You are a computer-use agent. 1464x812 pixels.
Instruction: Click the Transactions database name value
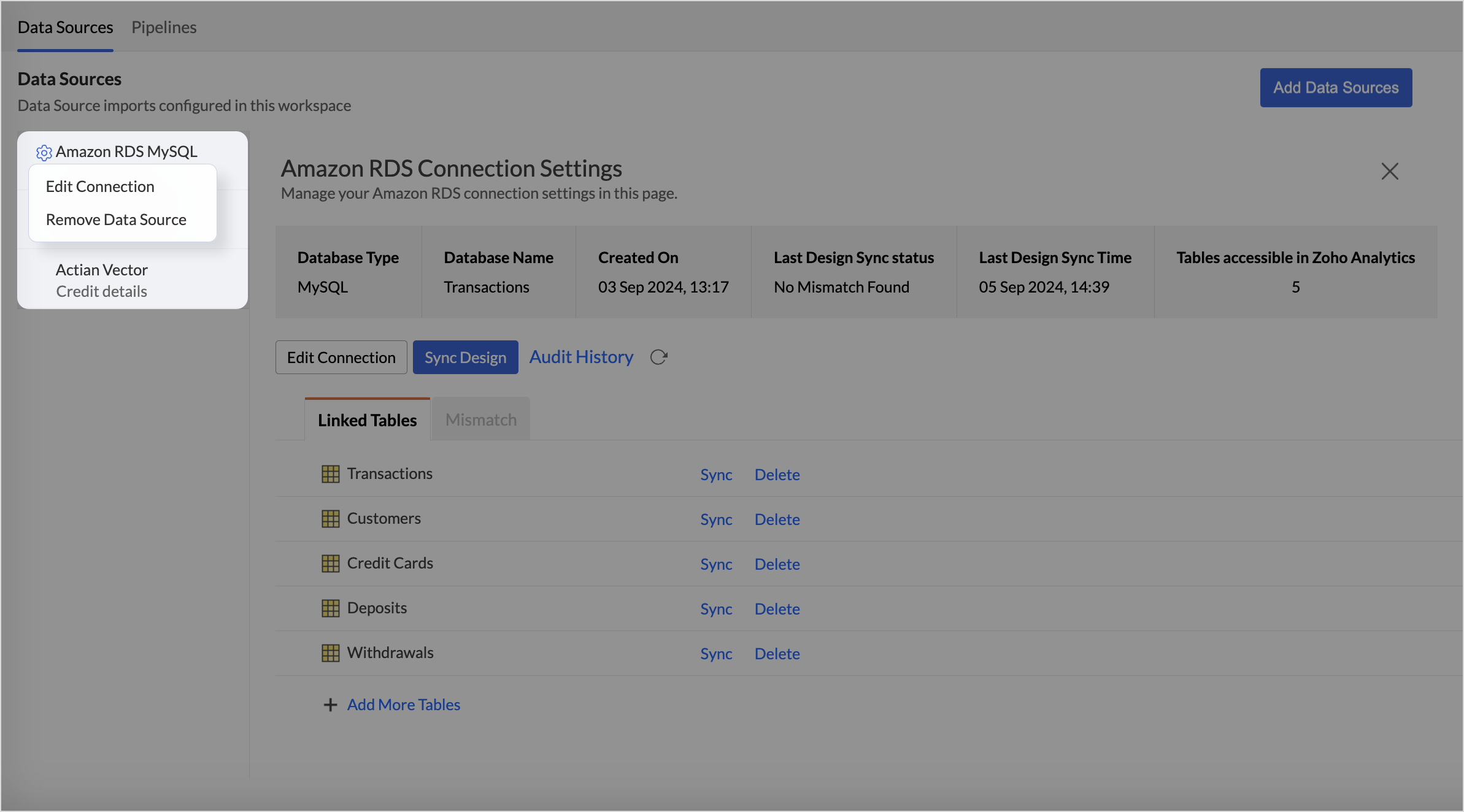coord(487,287)
